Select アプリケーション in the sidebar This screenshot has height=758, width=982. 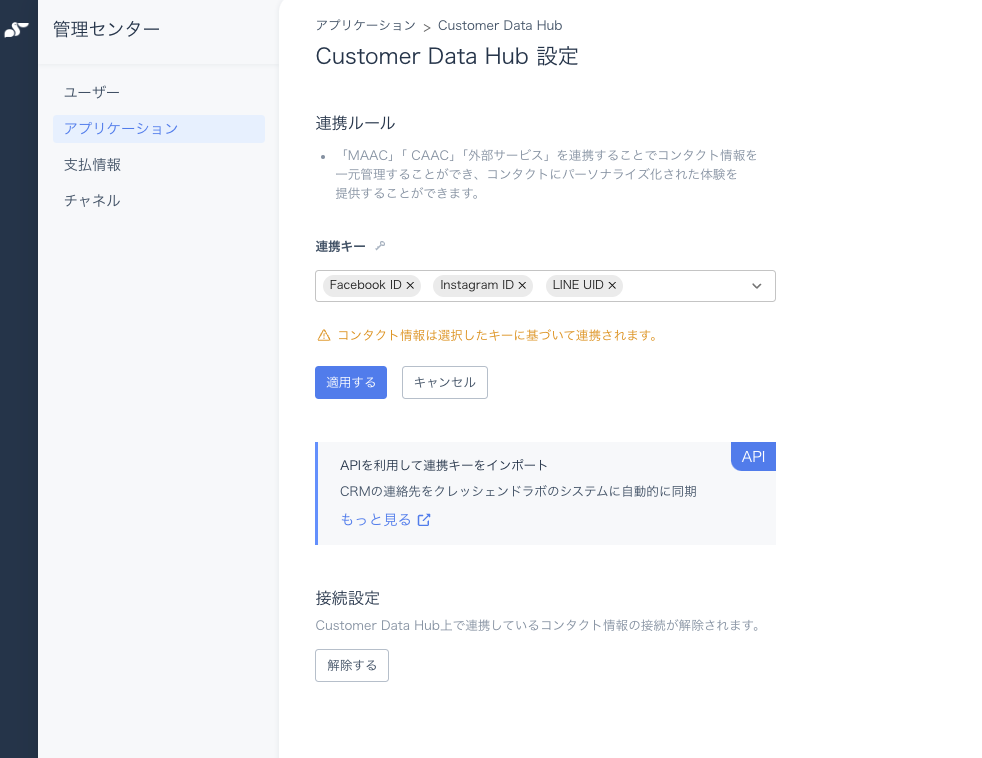(121, 129)
